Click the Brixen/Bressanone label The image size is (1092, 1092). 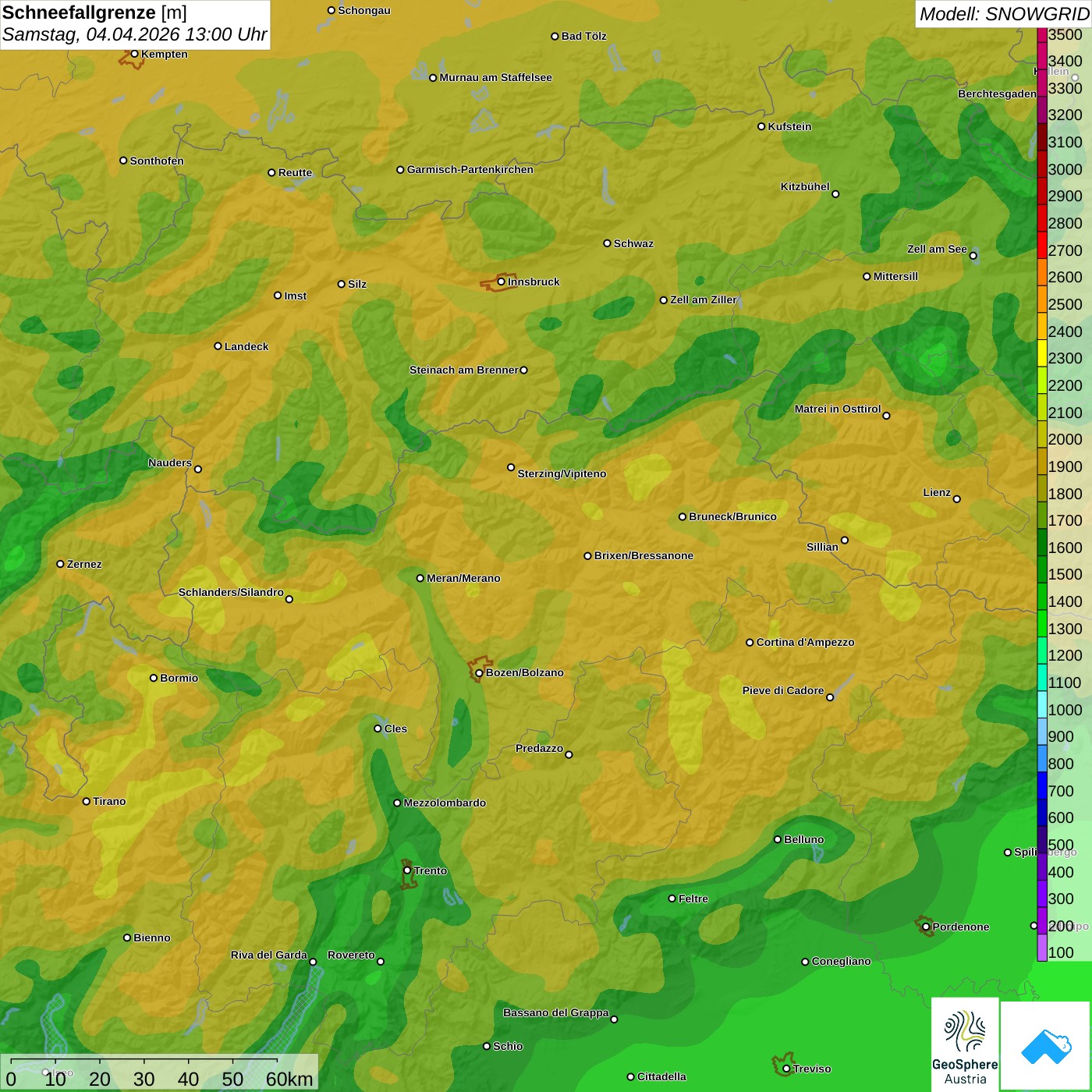(x=643, y=555)
